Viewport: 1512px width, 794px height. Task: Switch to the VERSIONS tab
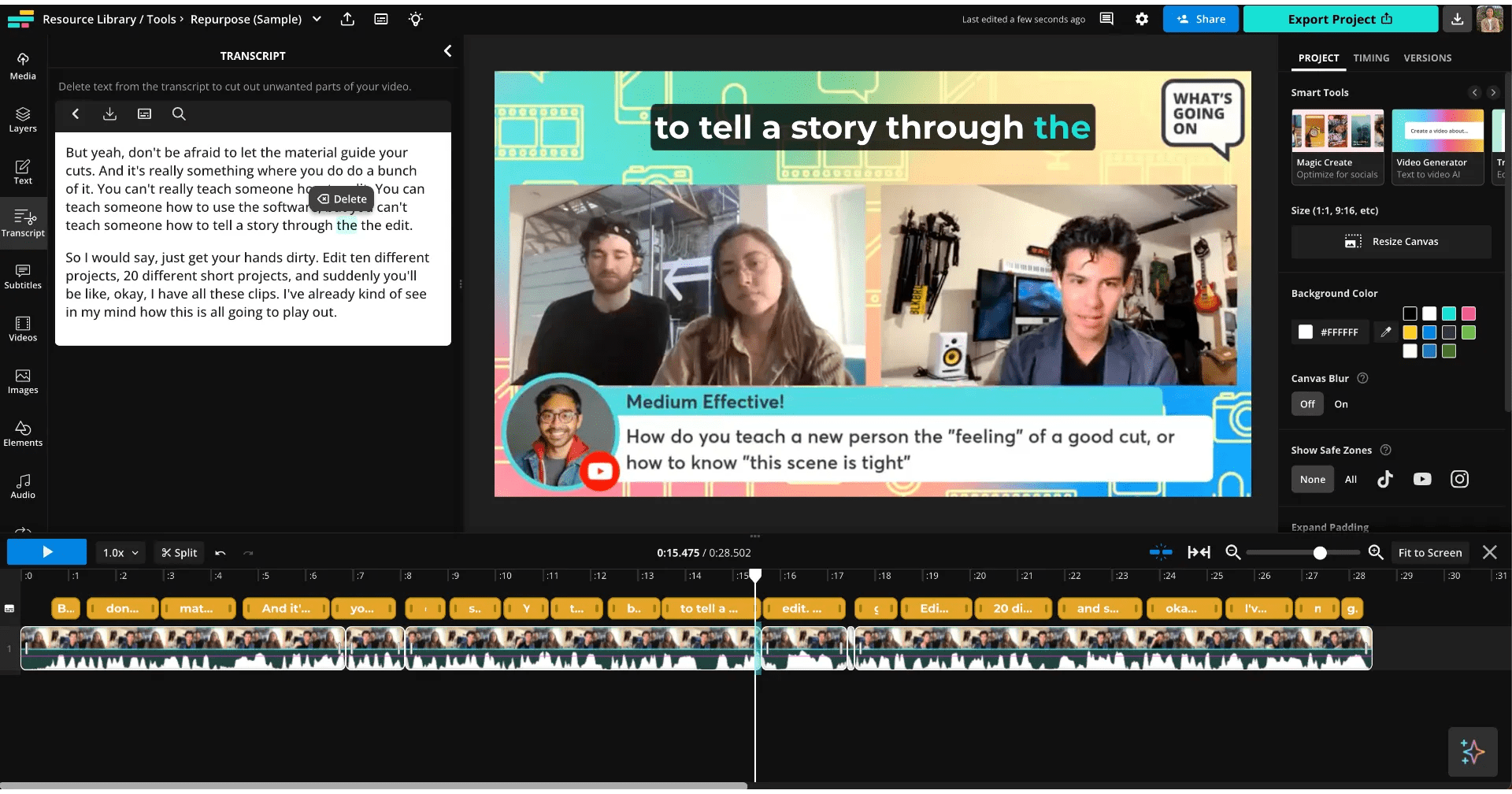click(x=1427, y=58)
